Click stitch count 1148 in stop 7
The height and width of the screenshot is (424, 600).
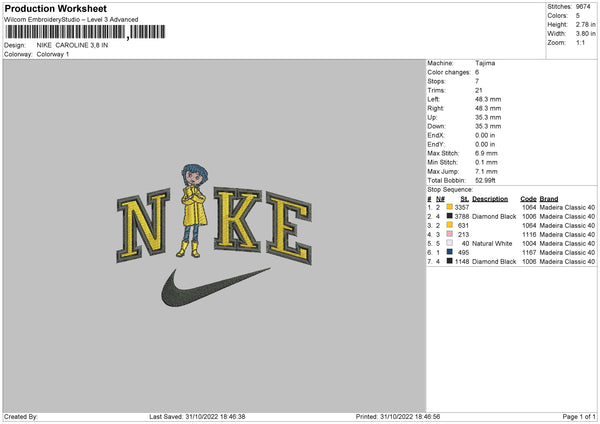[x=462, y=261]
